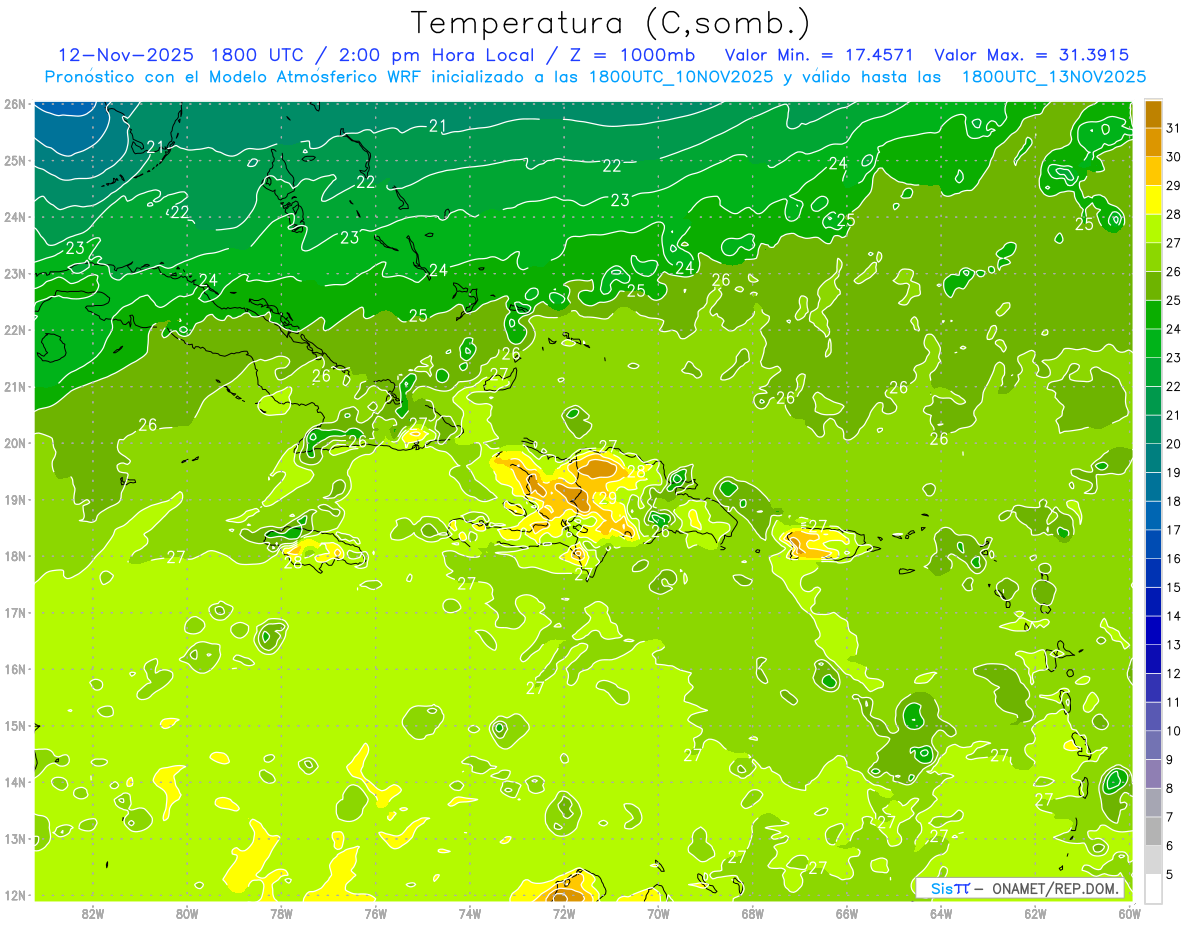
Task: Click the 25N latitude axis label
Action: point(15,161)
